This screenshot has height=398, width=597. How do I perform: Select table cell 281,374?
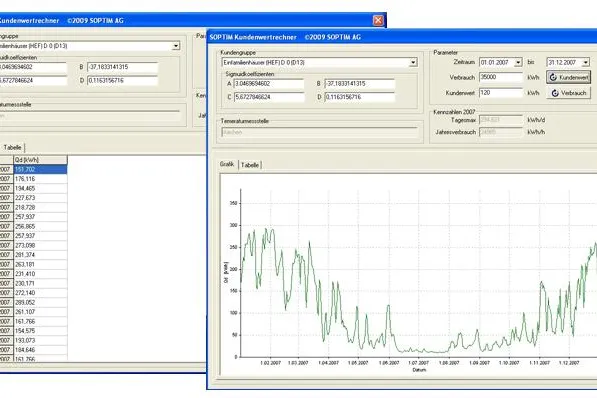(x=40, y=255)
